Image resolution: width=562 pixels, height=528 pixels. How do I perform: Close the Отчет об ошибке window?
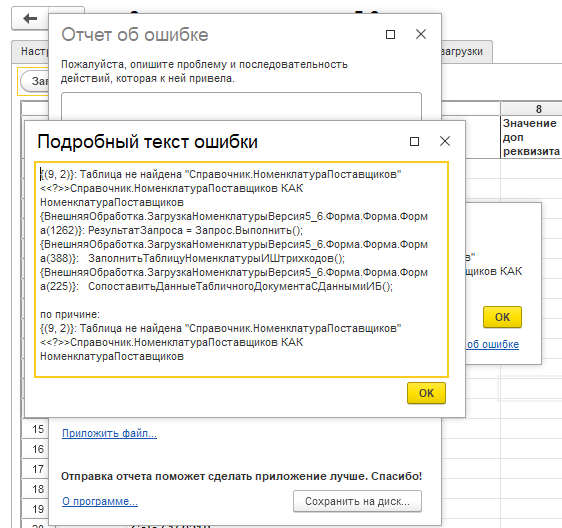421,34
